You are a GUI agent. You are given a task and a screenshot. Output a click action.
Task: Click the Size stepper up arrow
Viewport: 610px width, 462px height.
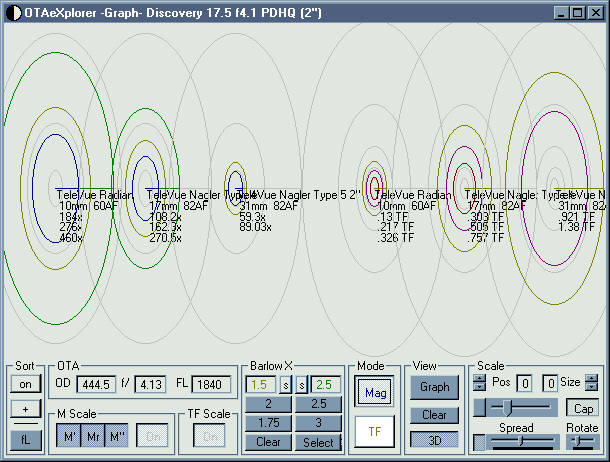coord(591,379)
